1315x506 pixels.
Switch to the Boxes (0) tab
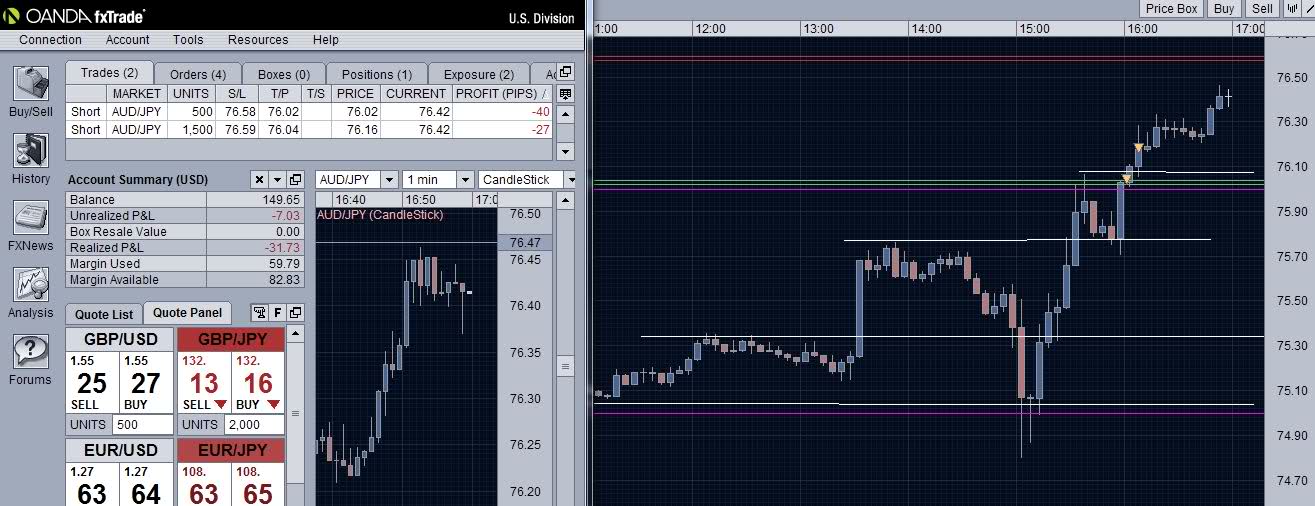tap(284, 74)
